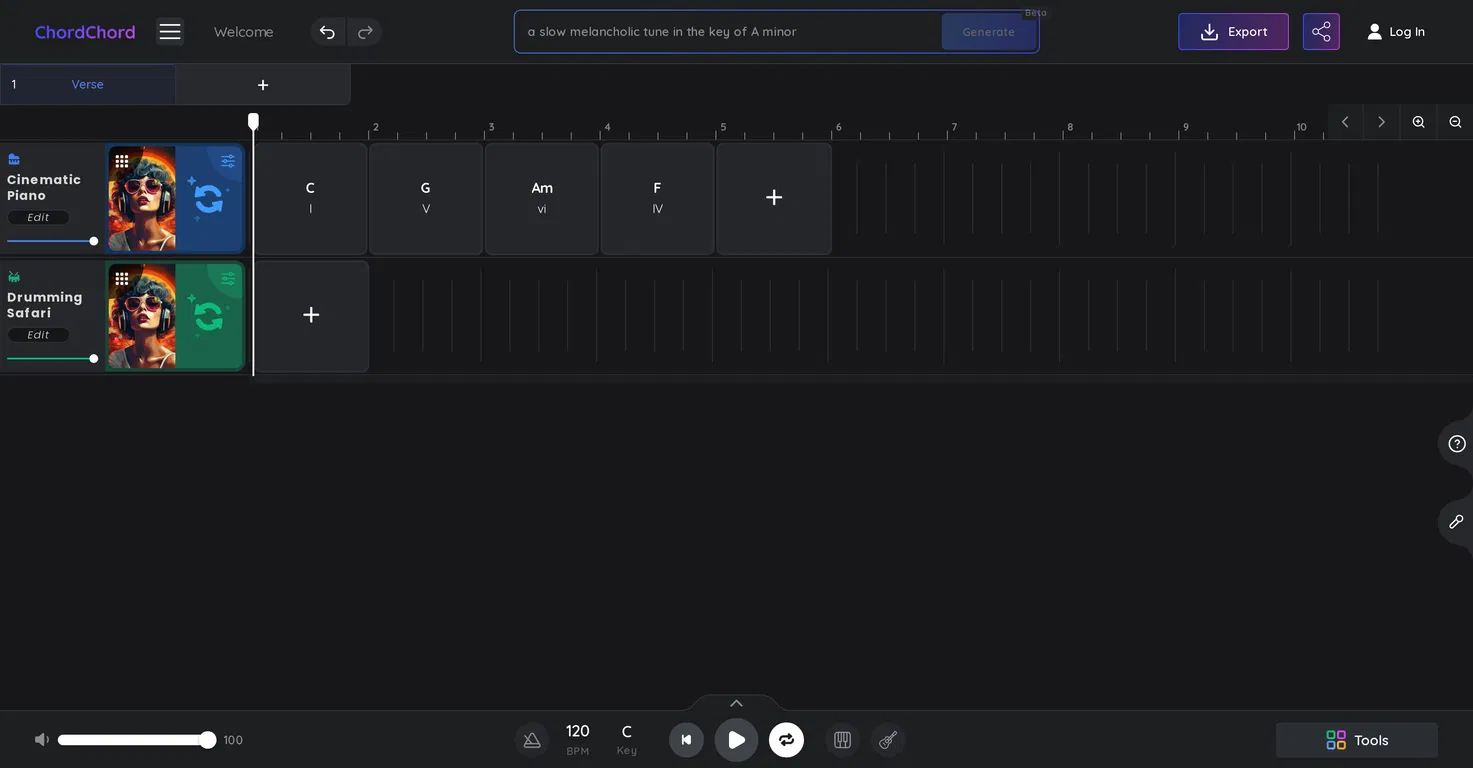Viewport: 1473px width, 768px height.
Task: Open the hamburger menu
Action: (170, 32)
